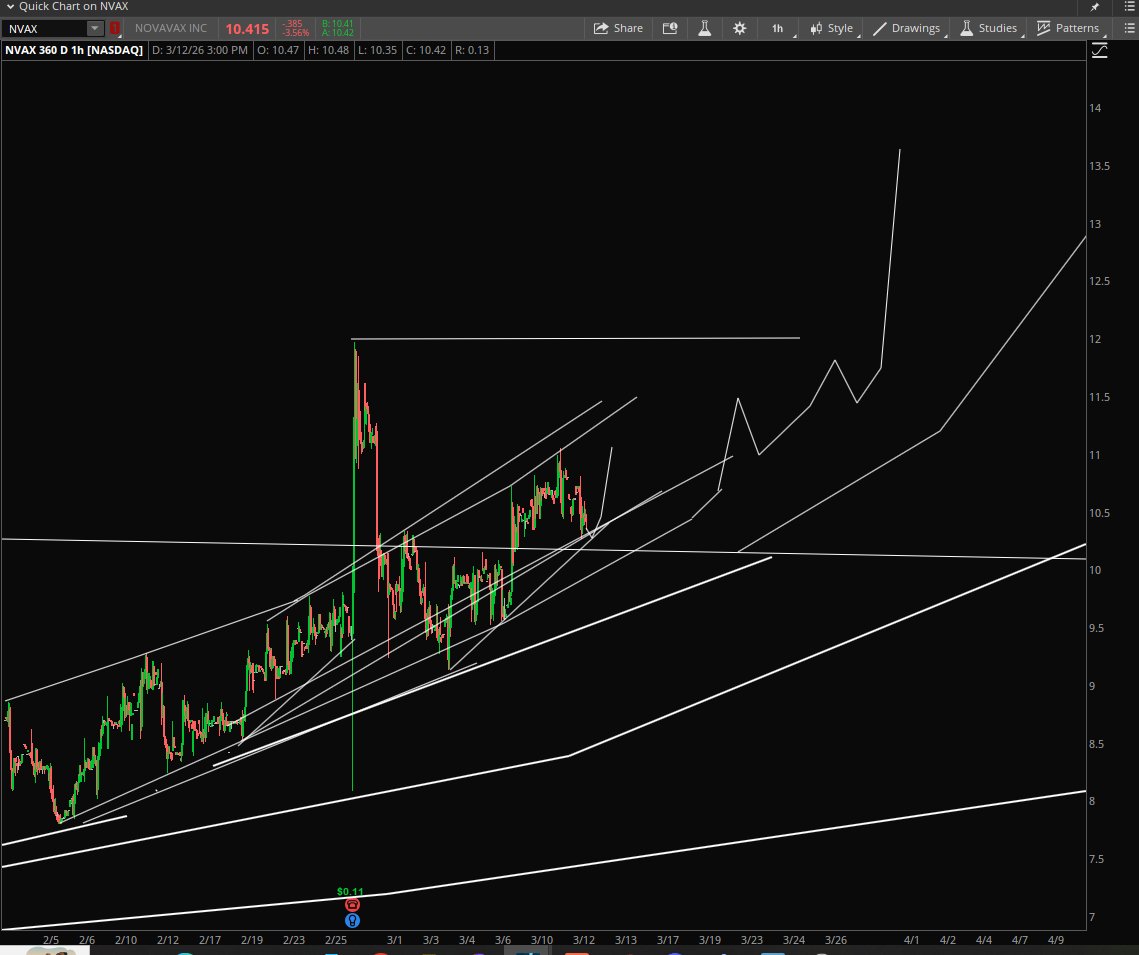Share the chart
The height and width of the screenshot is (955, 1139).
618,28
